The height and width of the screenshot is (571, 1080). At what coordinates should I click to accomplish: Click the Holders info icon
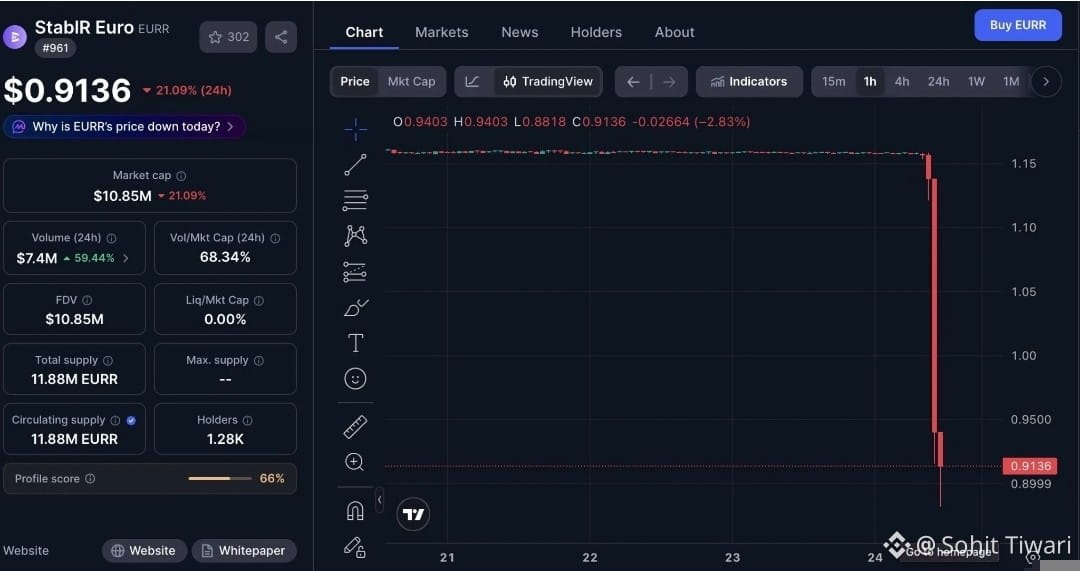point(247,420)
